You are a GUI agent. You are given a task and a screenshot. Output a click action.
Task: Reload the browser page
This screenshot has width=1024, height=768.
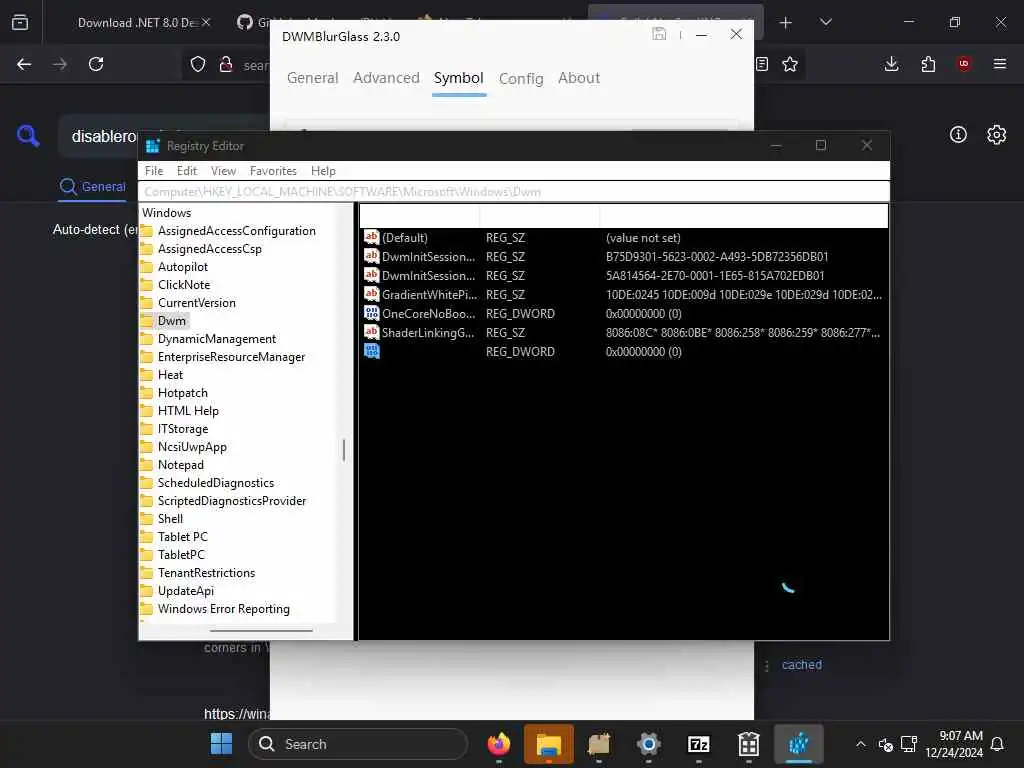point(96,64)
